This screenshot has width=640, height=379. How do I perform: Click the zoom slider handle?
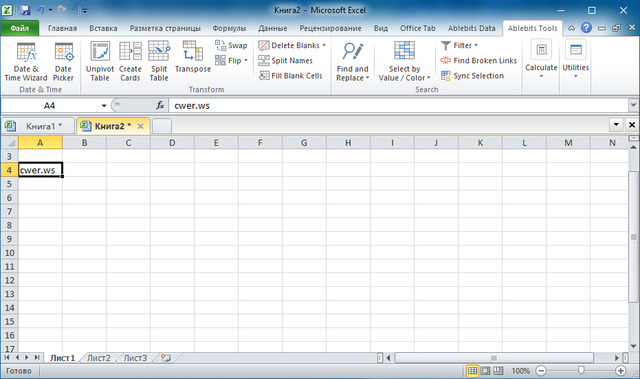pos(581,370)
